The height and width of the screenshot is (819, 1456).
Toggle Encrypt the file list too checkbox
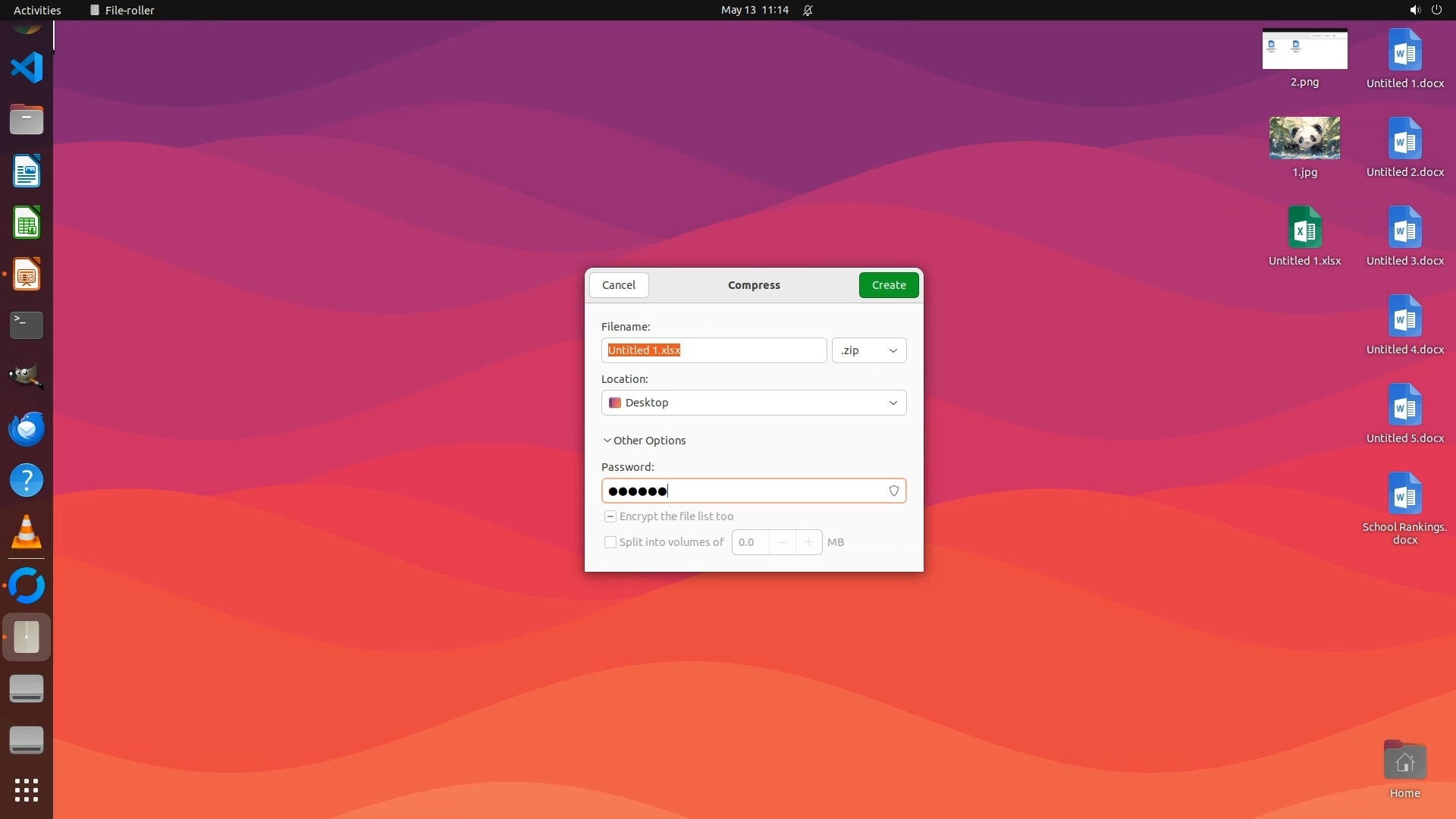click(610, 516)
